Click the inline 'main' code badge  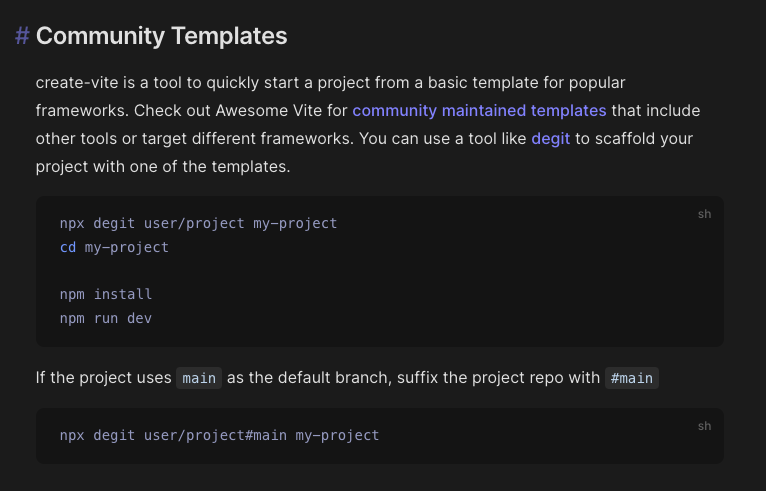[199, 379]
